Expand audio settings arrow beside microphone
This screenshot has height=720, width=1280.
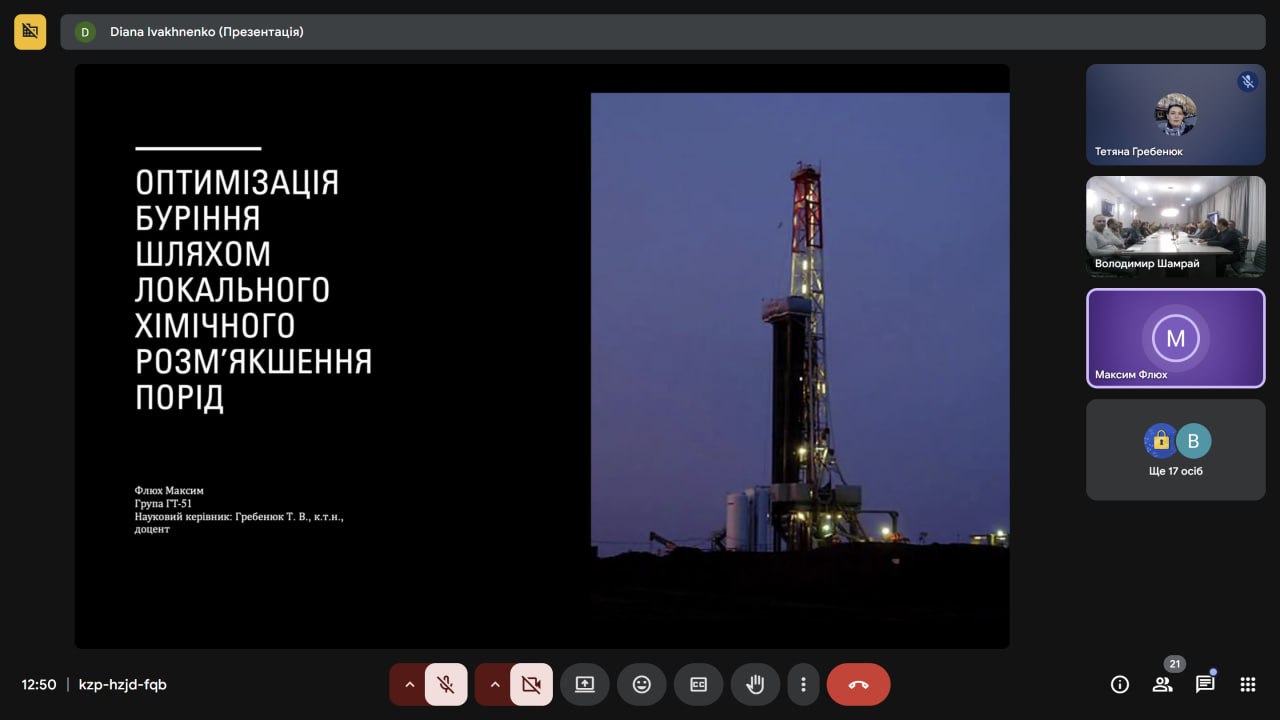tap(409, 685)
